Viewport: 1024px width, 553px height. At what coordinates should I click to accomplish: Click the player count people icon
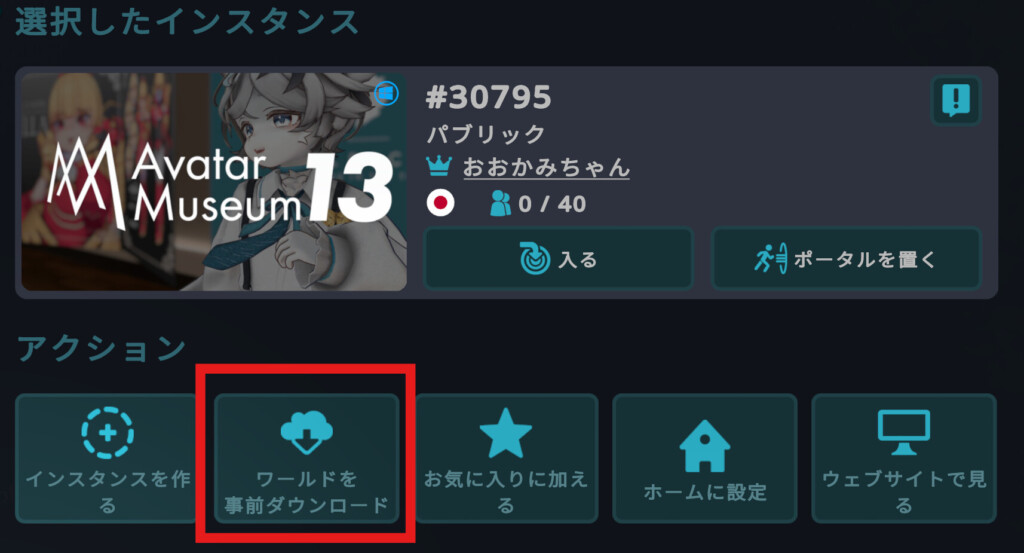click(x=500, y=204)
